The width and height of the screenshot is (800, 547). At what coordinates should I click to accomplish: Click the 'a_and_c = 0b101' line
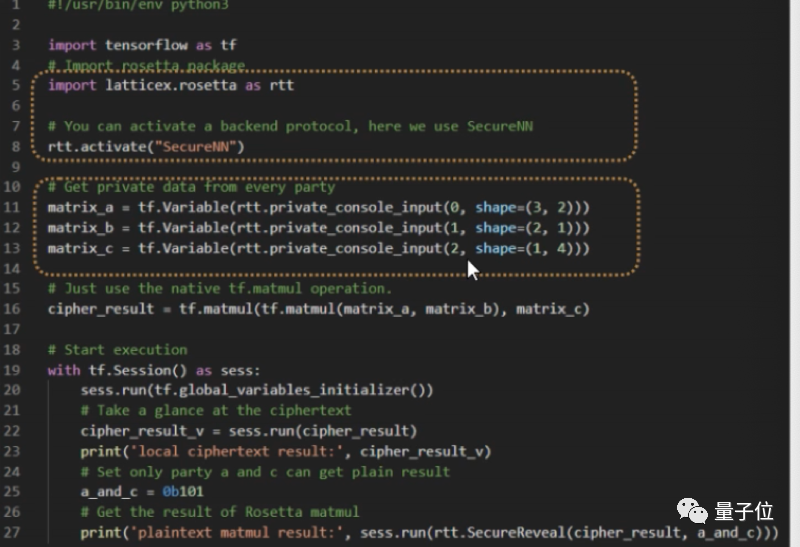[x=142, y=491]
